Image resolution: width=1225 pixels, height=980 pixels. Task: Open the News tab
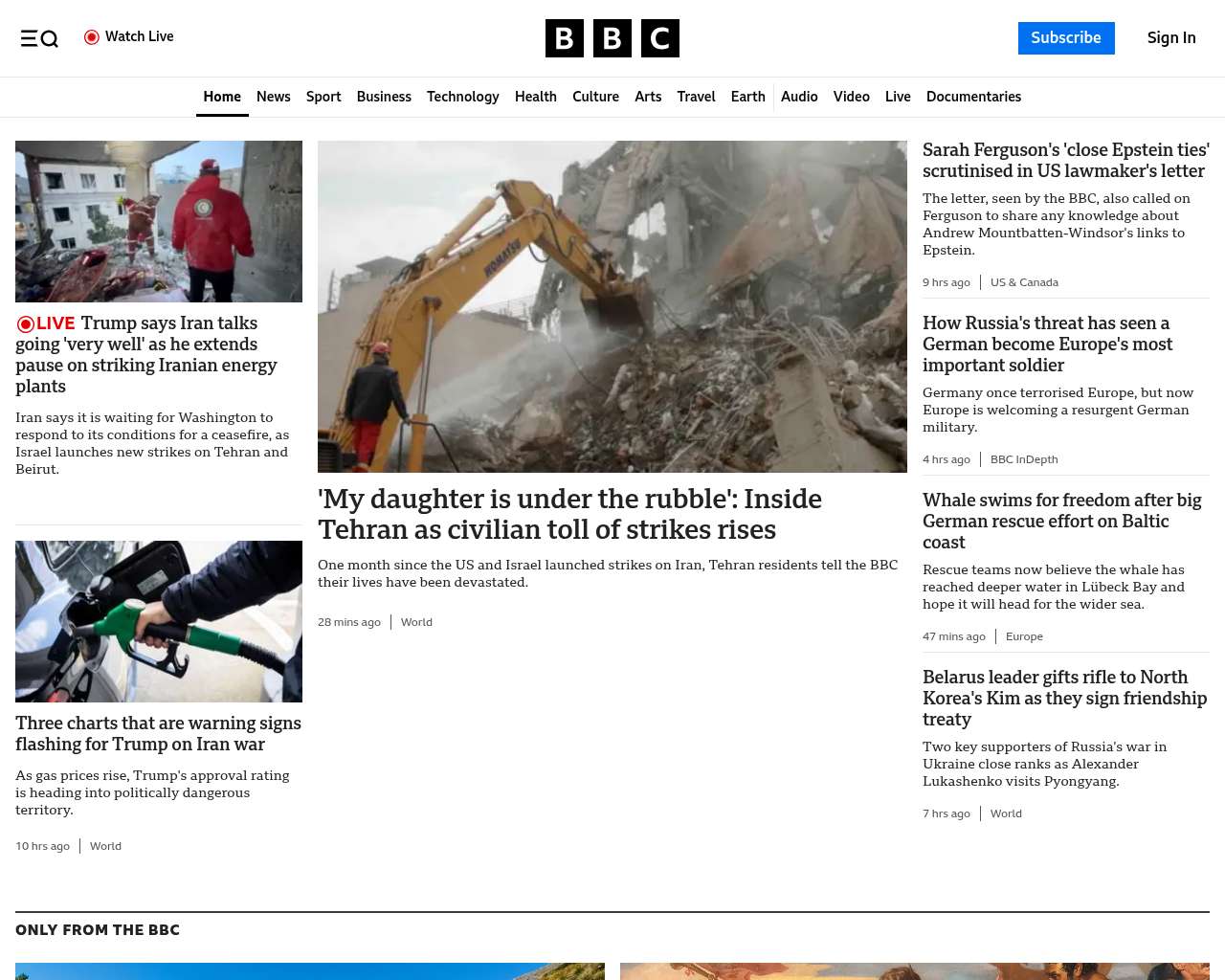(273, 97)
